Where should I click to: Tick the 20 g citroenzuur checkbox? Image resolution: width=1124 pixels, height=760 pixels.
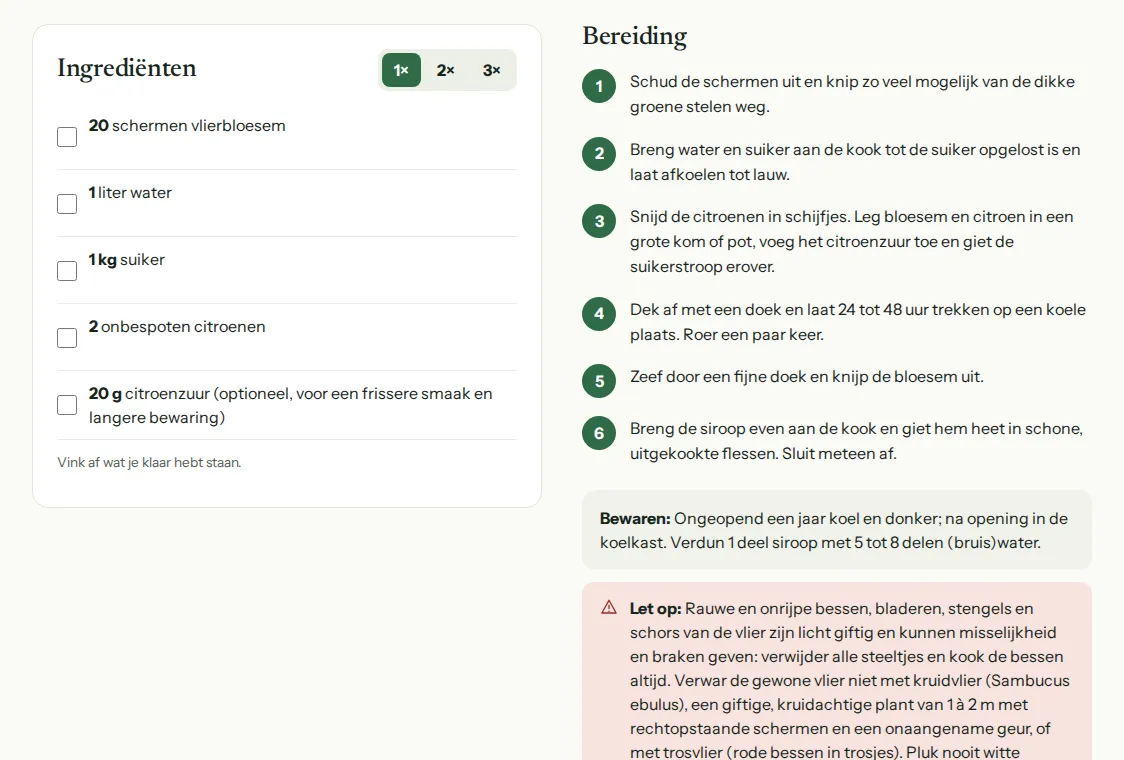67,404
